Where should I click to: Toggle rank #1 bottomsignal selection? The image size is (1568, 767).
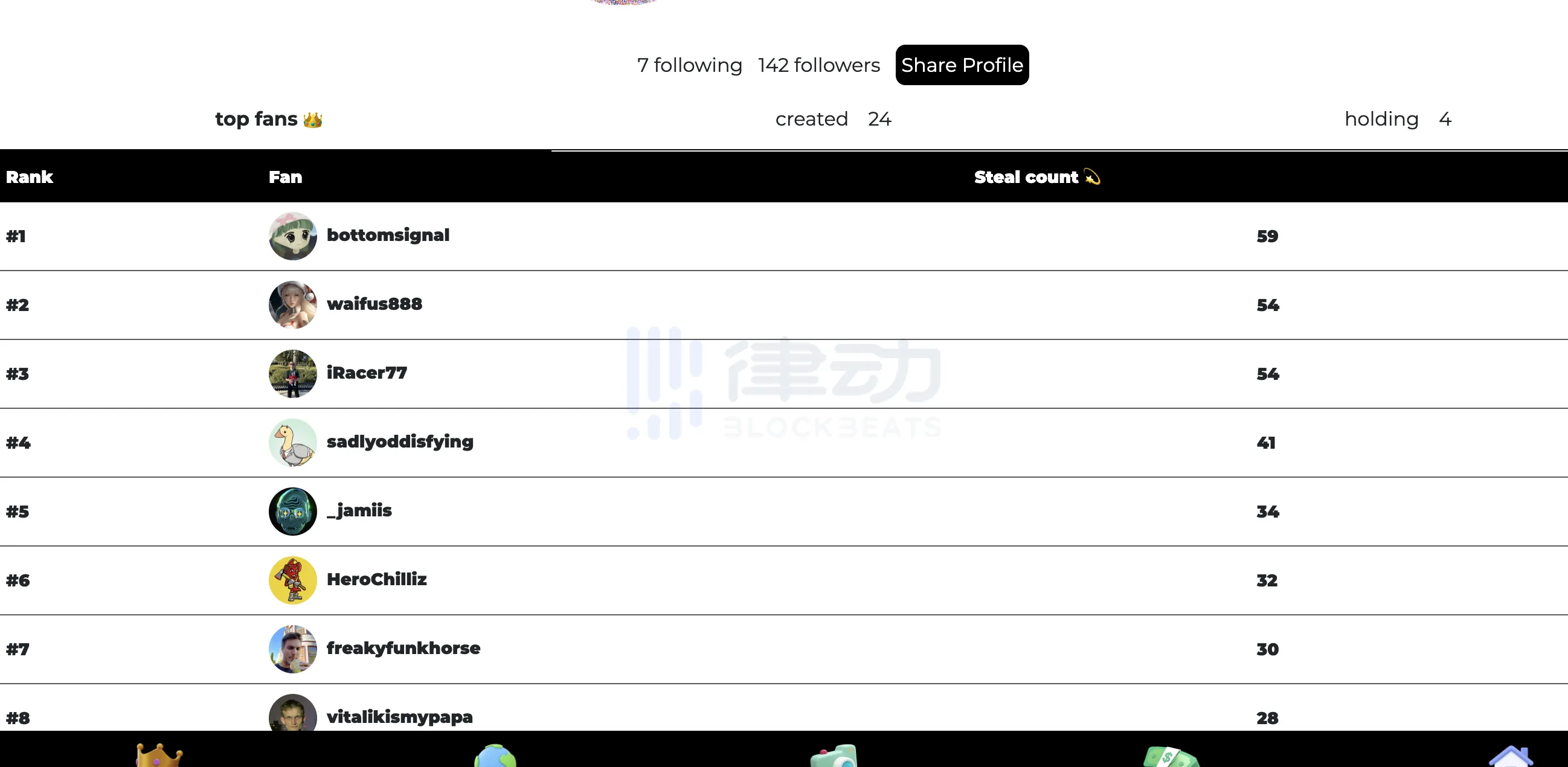[784, 234]
